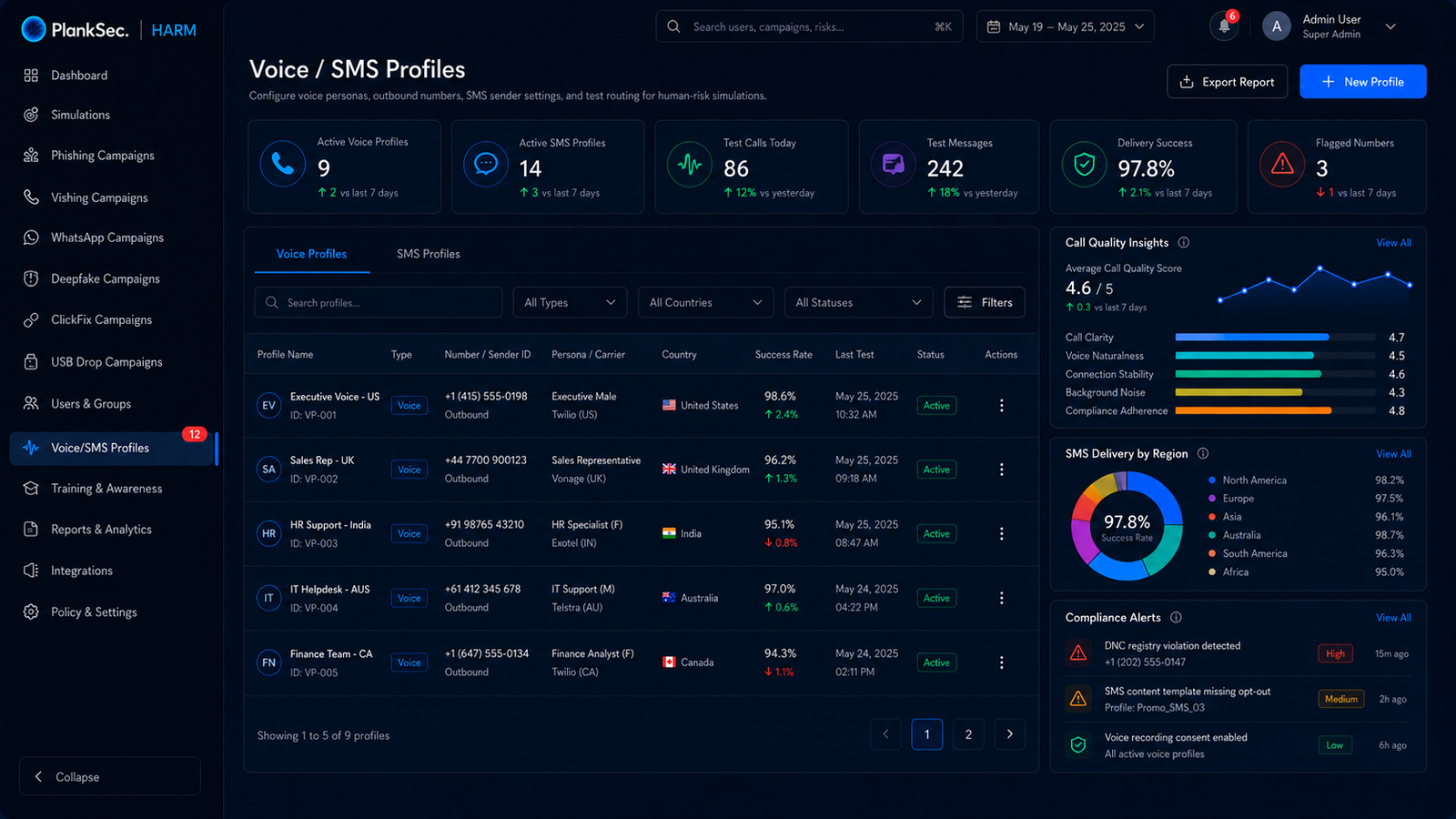
Task: Open actions menu for HR Support - India
Action: coord(1001,534)
